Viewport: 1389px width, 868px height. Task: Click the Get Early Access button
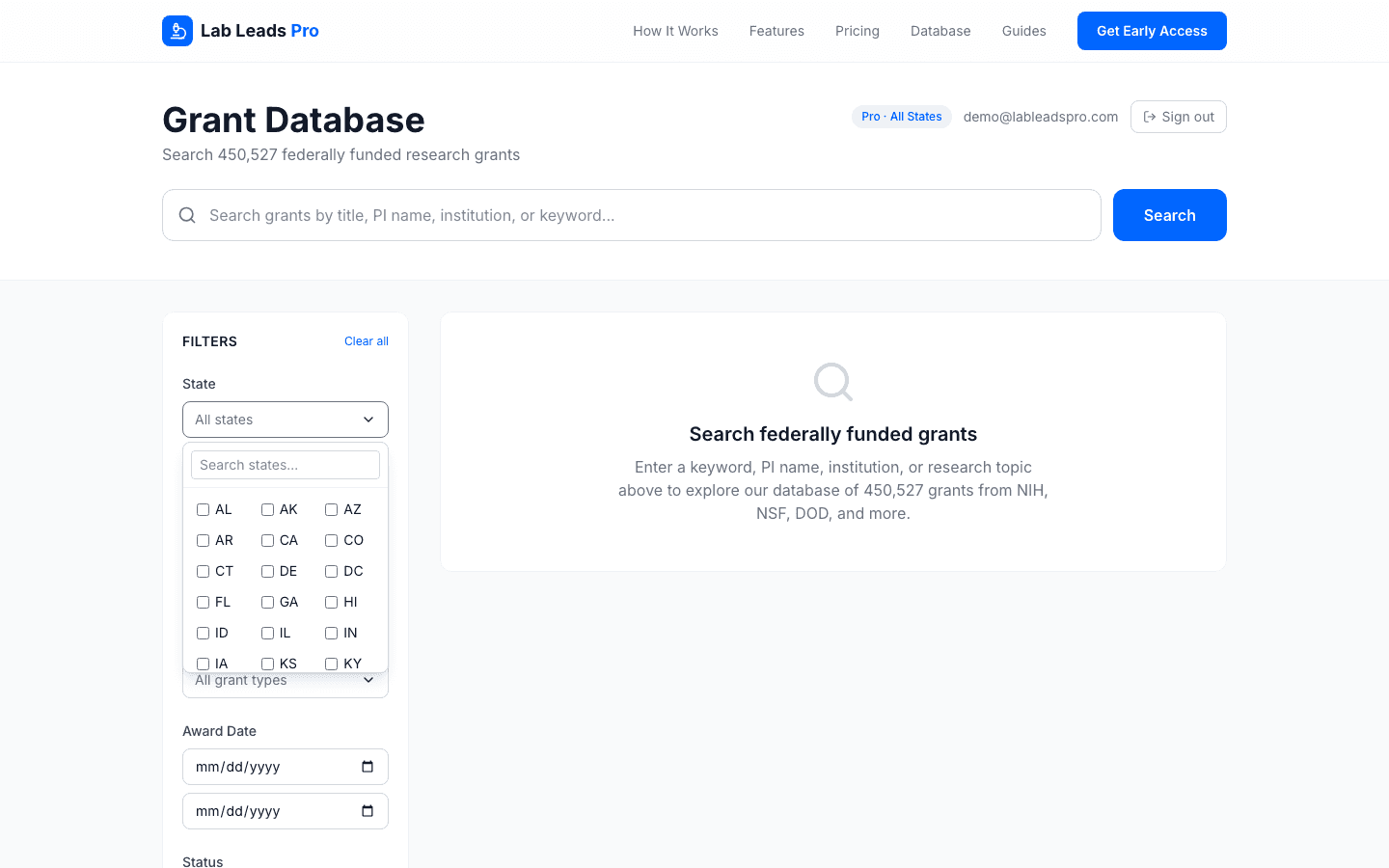pyautogui.click(x=1152, y=31)
